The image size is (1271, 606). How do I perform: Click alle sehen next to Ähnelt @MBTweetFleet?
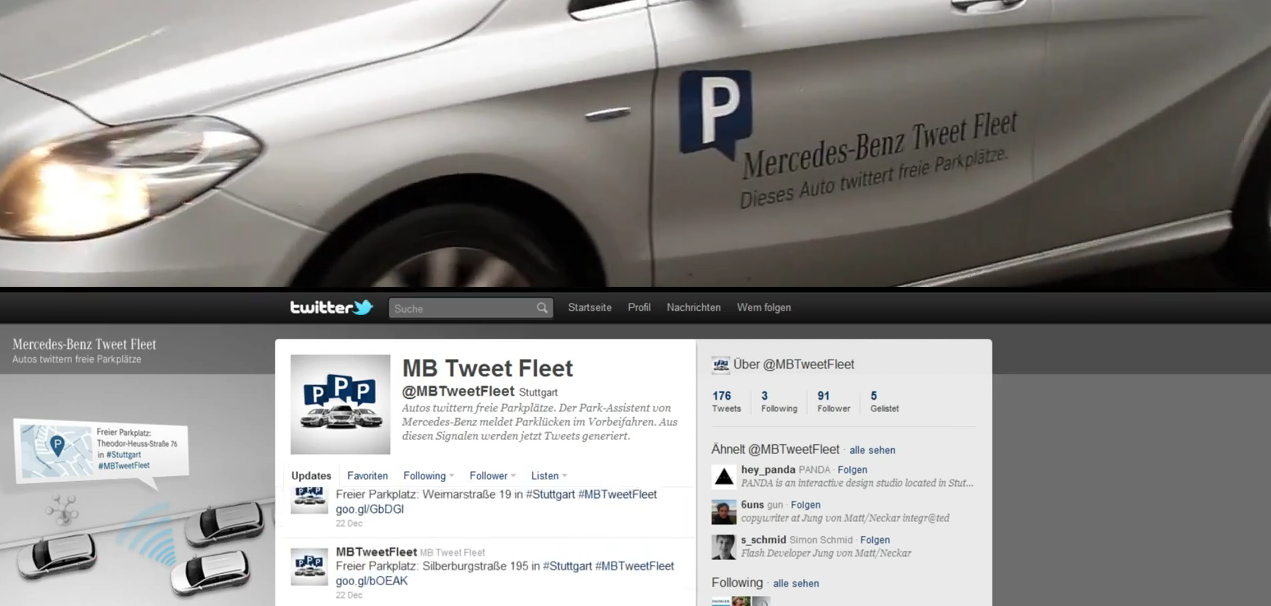pyautogui.click(x=872, y=450)
